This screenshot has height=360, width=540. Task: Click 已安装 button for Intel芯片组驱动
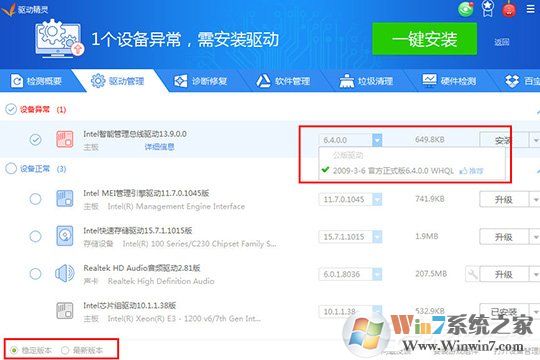503,312
